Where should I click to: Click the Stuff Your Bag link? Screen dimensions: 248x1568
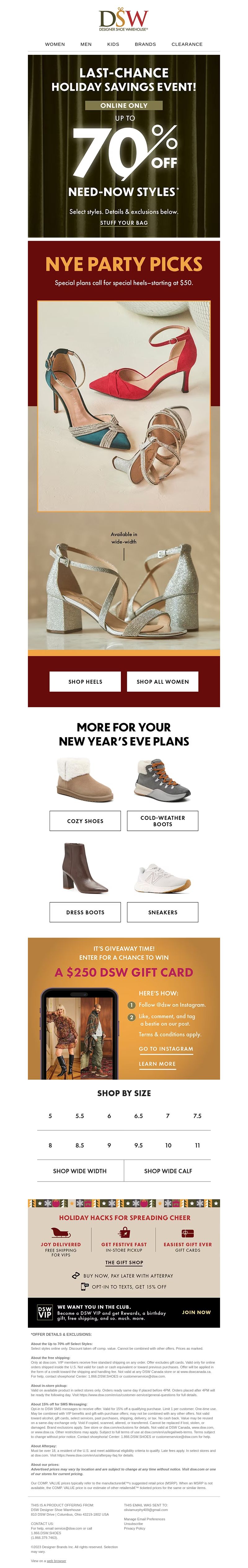pos(124,223)
